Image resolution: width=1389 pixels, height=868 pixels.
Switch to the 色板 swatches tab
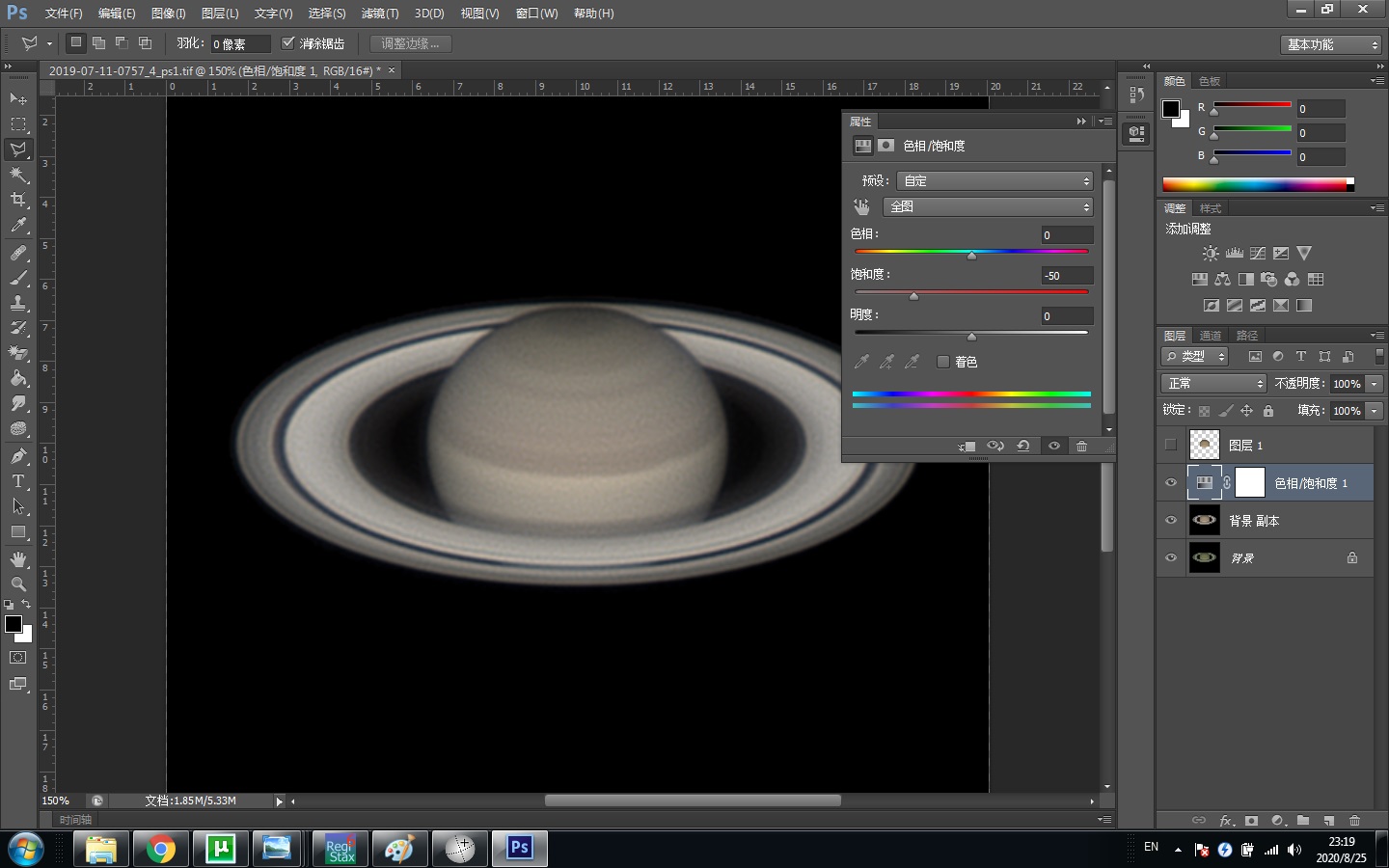tap(1210, 81)
